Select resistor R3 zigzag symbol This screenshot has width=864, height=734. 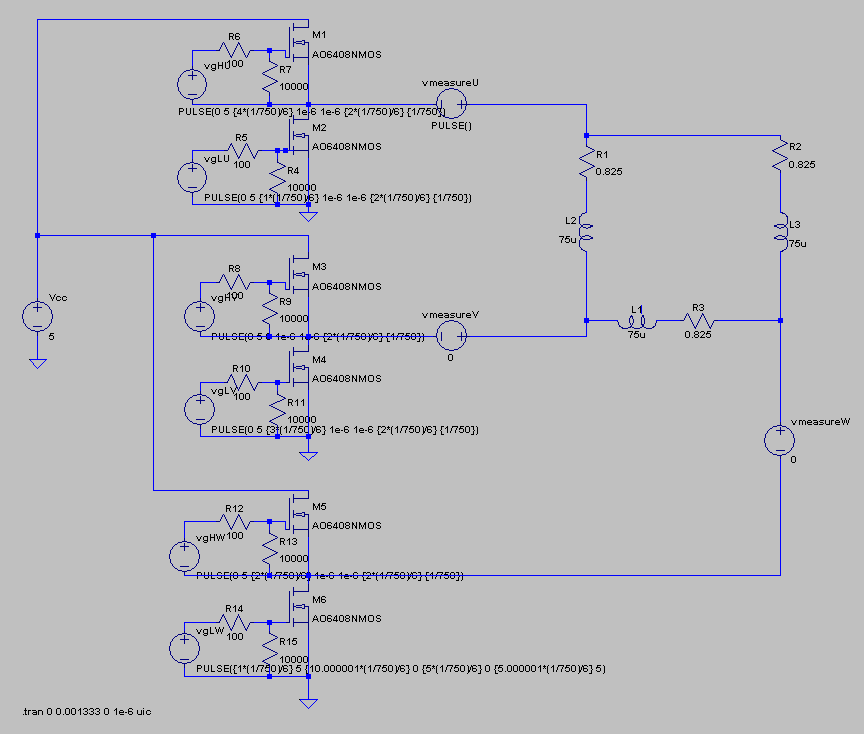pos(699,321)
